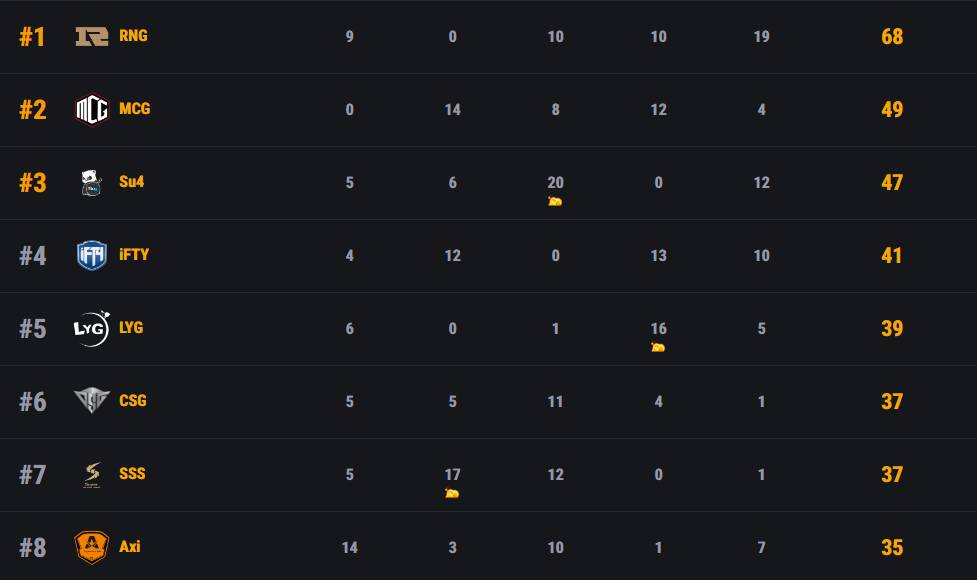Image resolution: width=977 pixels, height=580 pixels.
Task: Click MCG's total score of 49
Action: coord(892,110)
